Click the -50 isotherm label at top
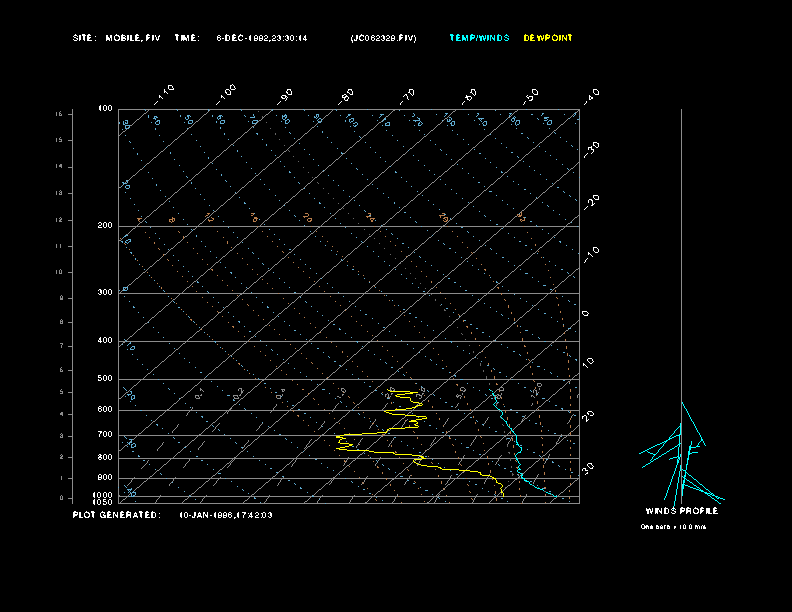The image size is (792, 612). click(531, 96)
